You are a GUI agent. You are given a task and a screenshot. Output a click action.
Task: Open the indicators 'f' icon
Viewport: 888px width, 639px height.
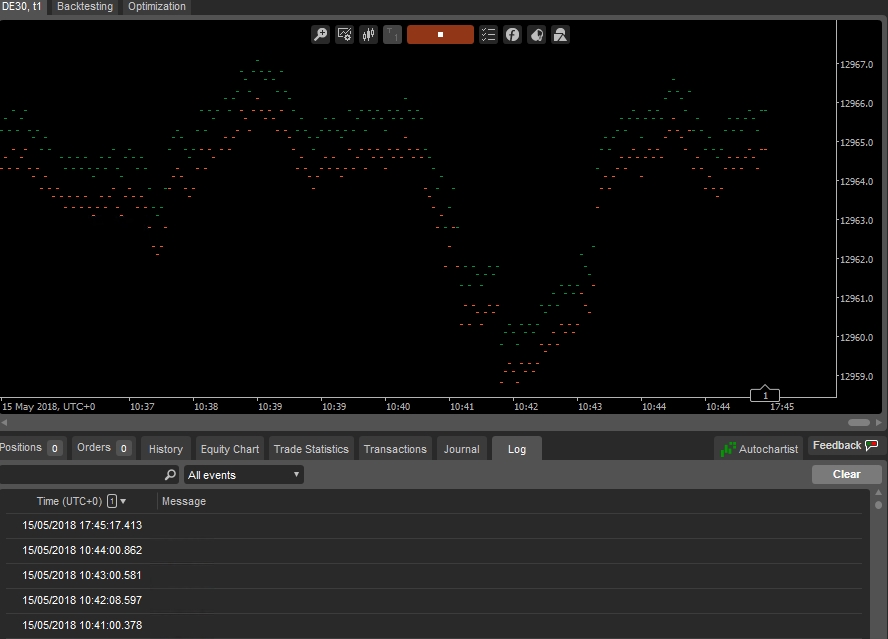tap(512, 35)
